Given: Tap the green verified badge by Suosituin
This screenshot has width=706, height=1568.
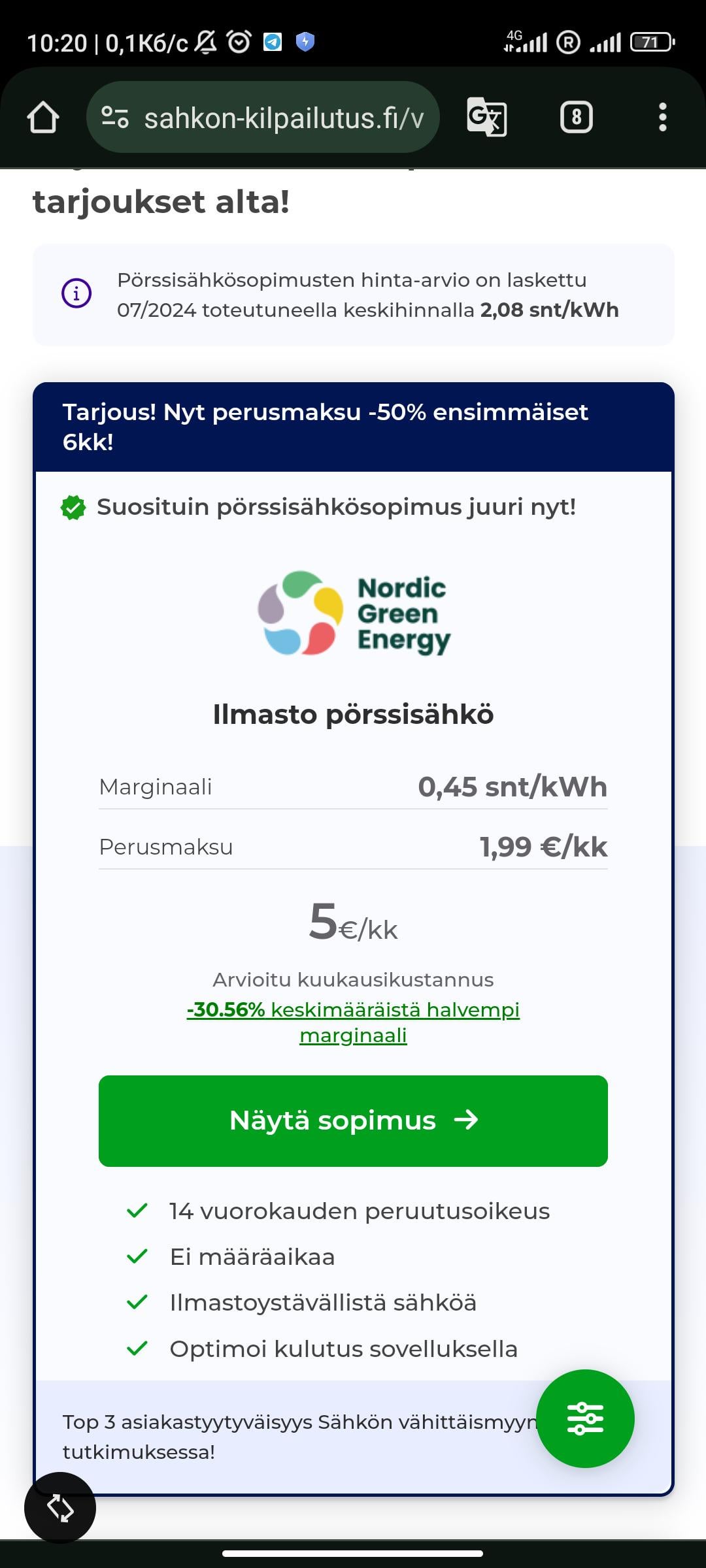Looking at the screenshot, I should click(73, 507).
